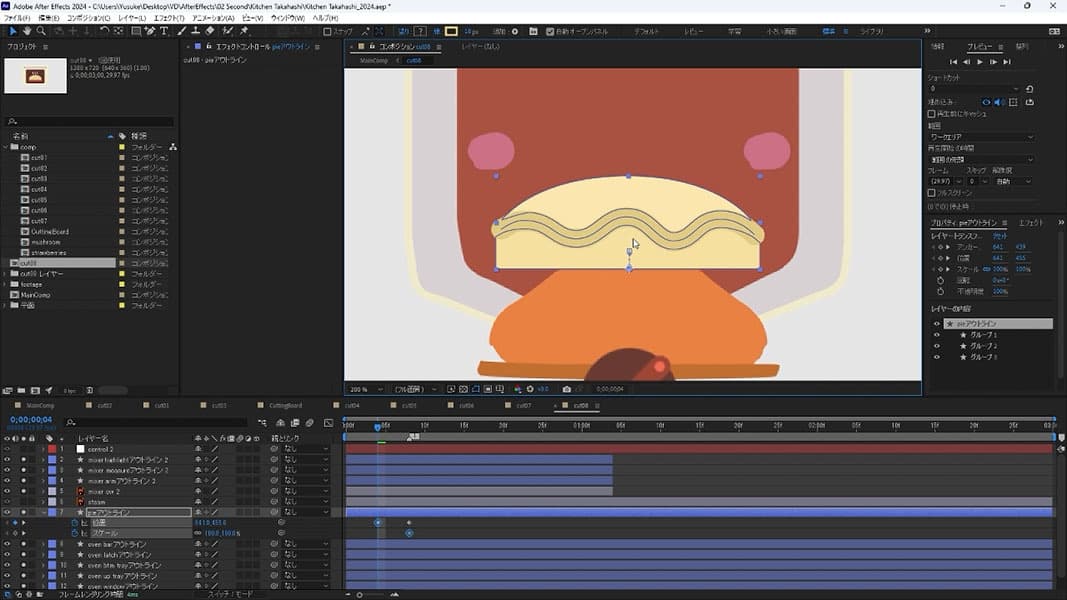Viewport: 1067px width, 600px height.
Task: Enable the fullscreen checkbox in Preview panel
Action: tap(932, 193)
